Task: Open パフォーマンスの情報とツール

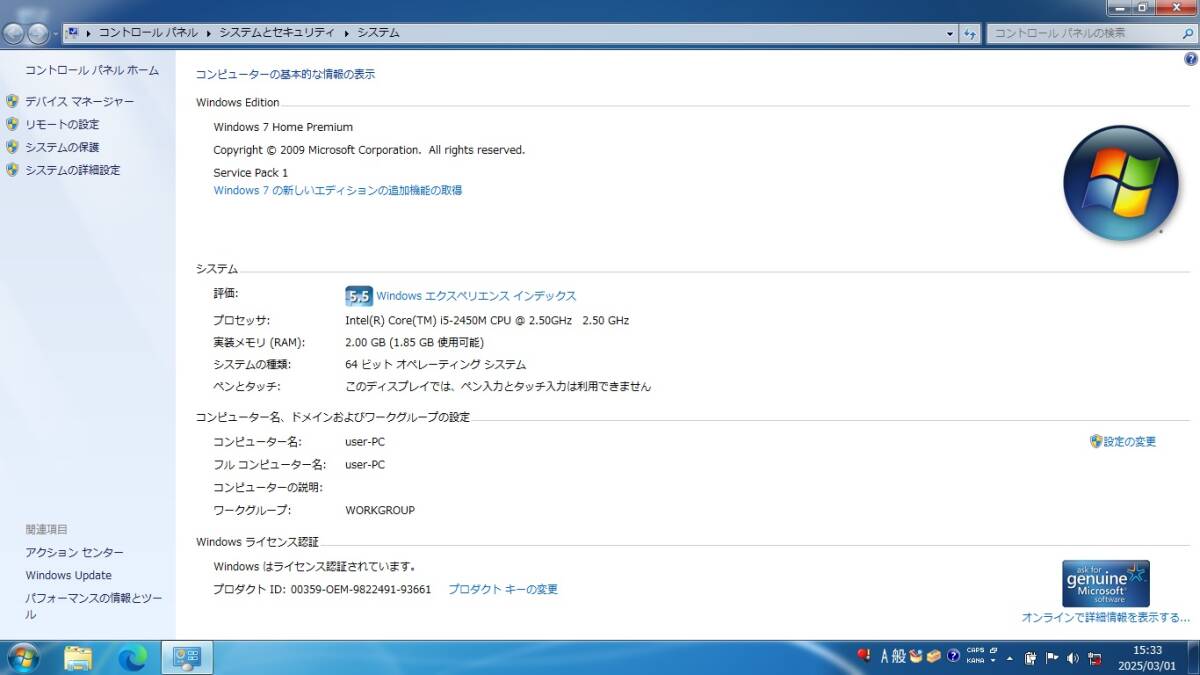Action: (94, 606)
